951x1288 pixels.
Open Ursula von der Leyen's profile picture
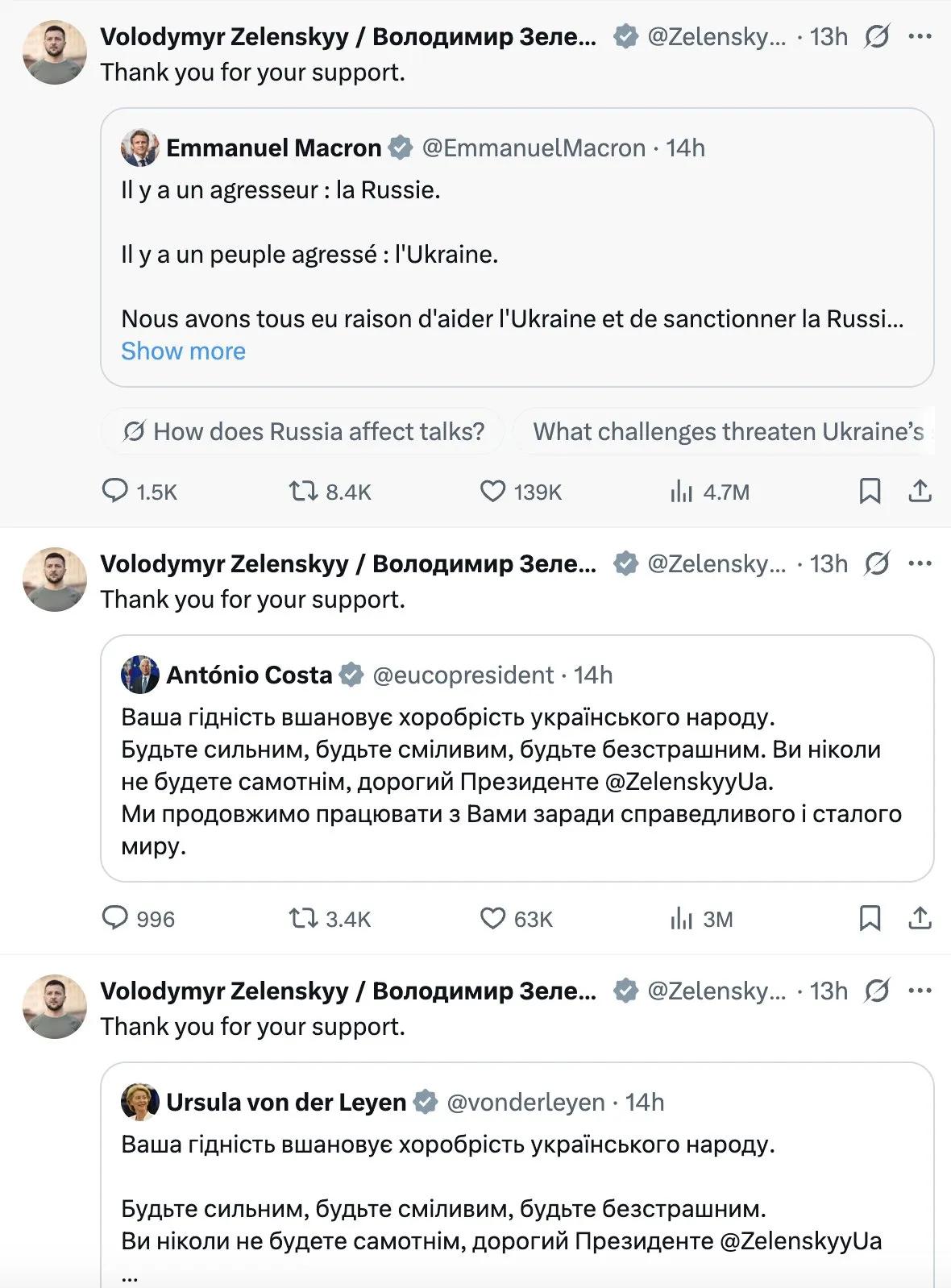139,1102
